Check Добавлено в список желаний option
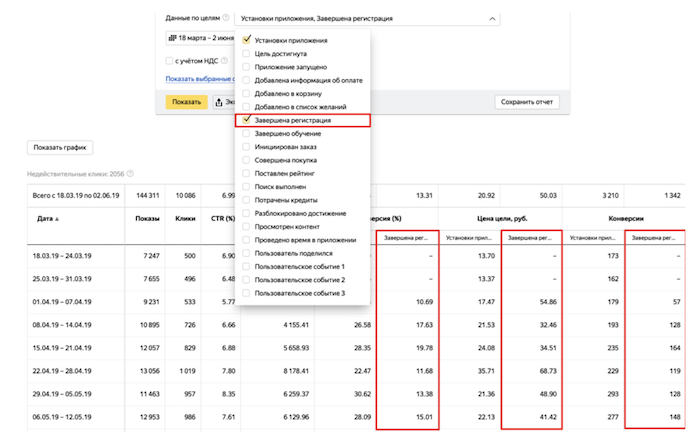Image resolution: width=700 pixels, height=444 pixels. (x=246, y=107)
